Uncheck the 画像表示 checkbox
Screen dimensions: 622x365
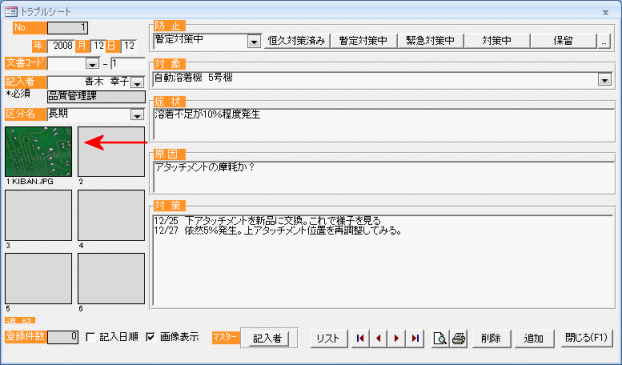tap(150, 337)
